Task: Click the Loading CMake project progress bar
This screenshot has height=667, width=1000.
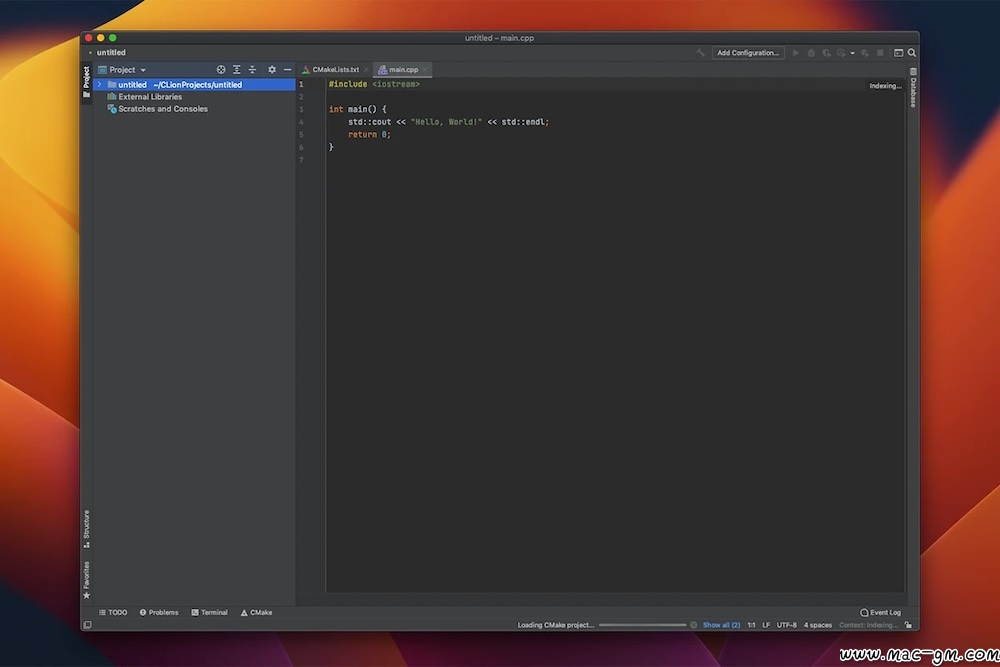Action: pyautogui.click(x=642, y=625)
